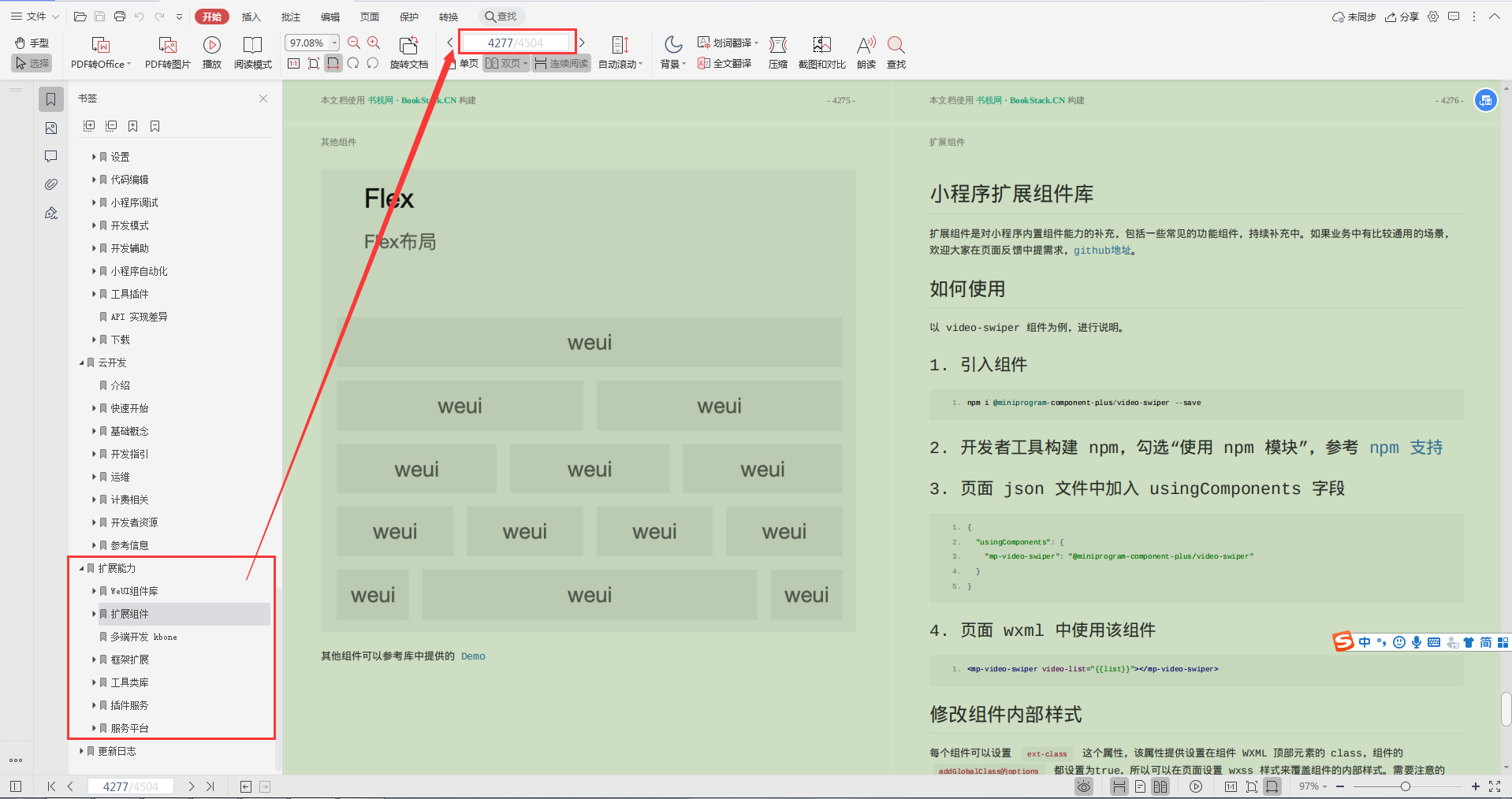
Task: Toggle eye protection mode in status bar
Action: 1084,786
